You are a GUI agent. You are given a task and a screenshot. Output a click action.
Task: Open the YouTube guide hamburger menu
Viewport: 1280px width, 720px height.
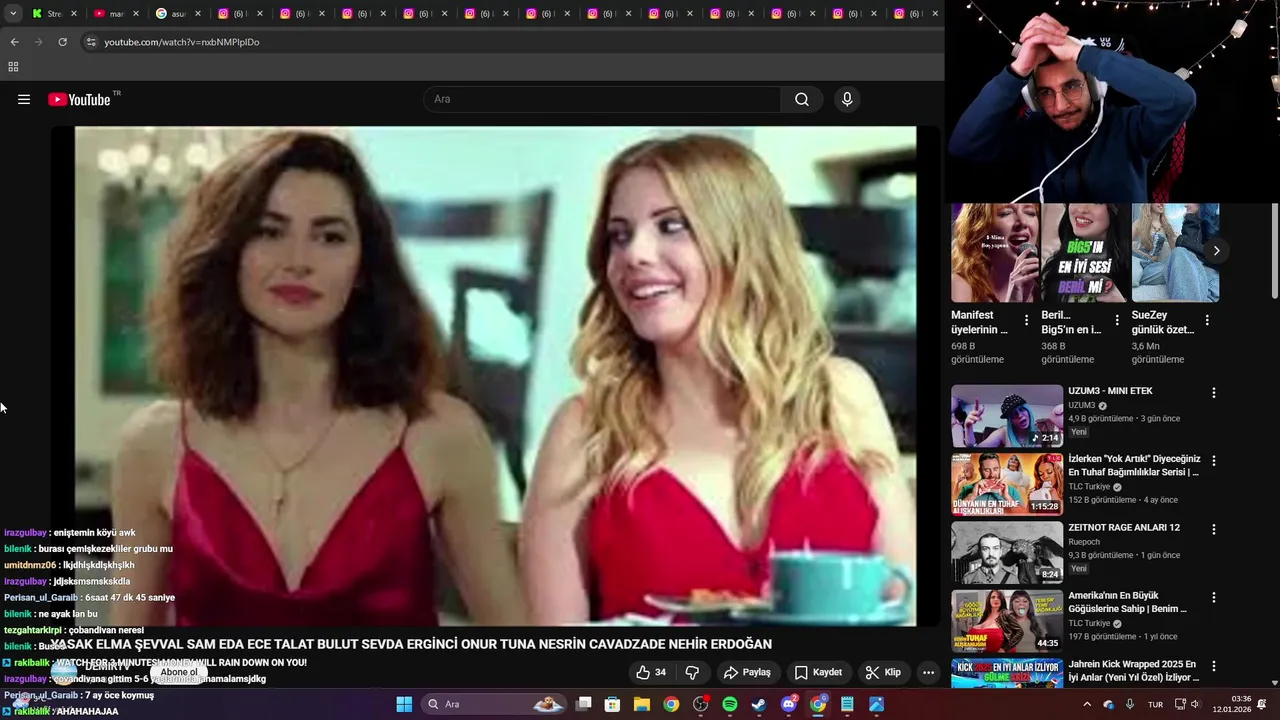24,99
